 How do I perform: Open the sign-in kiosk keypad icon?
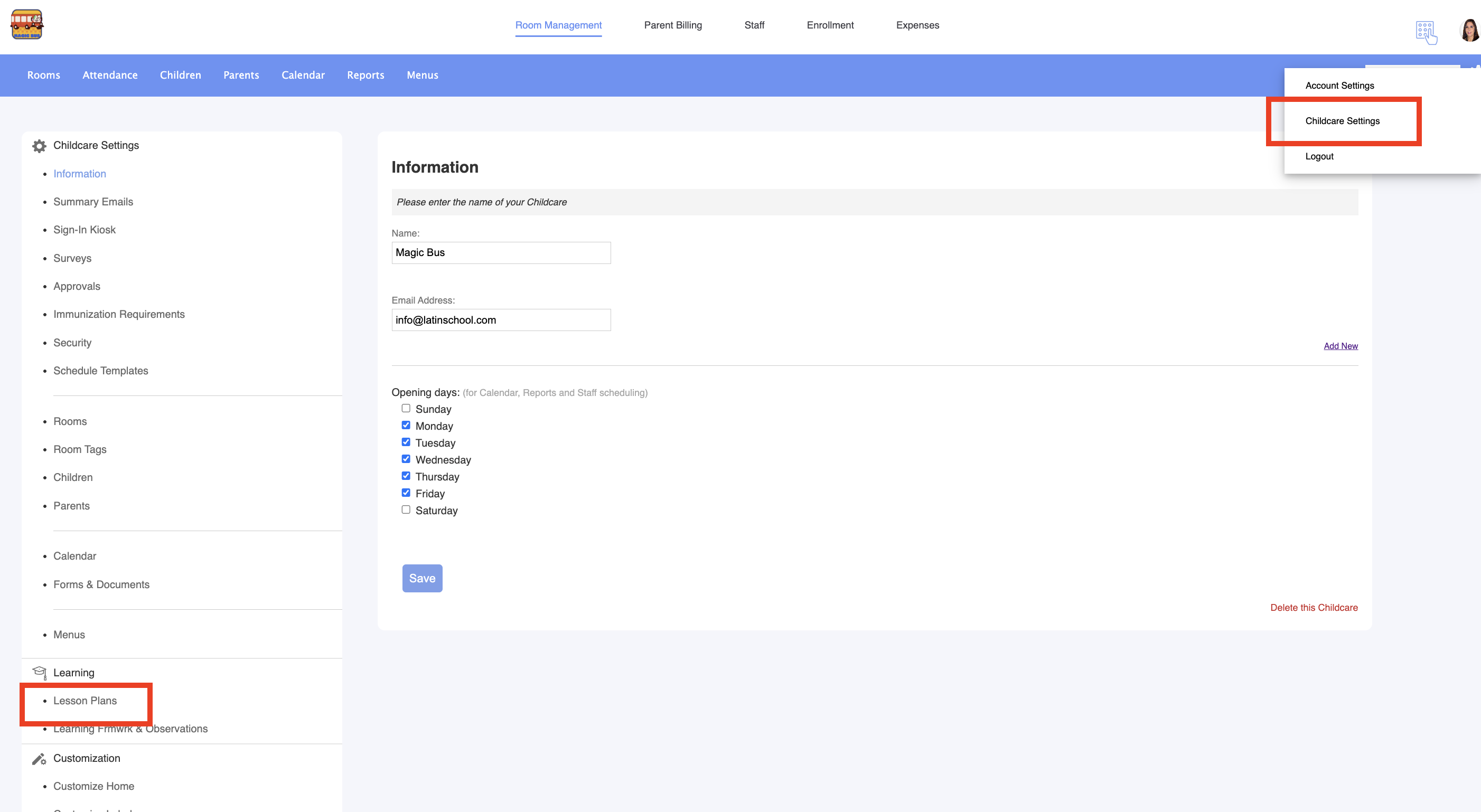pos(1426,32)
